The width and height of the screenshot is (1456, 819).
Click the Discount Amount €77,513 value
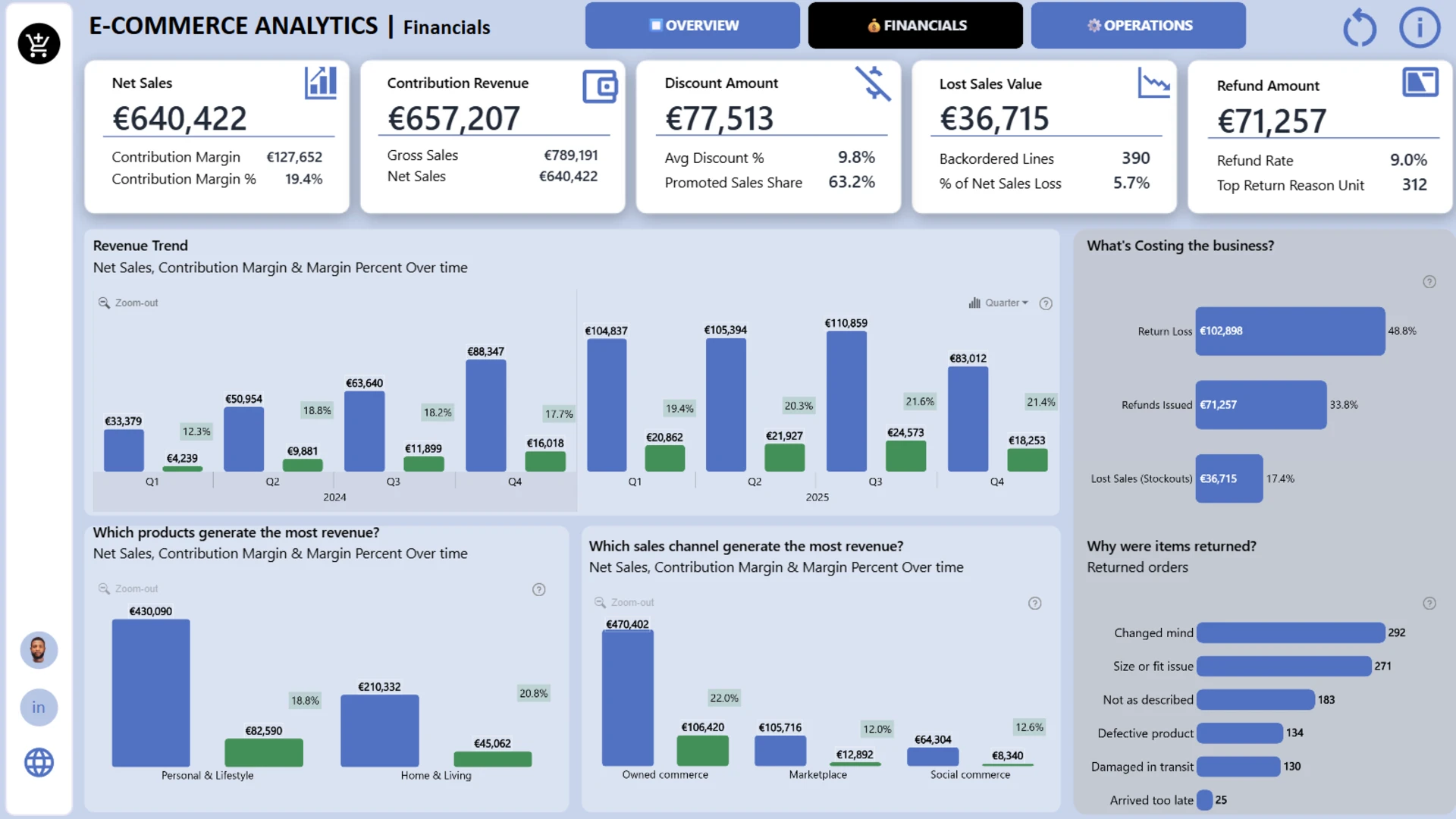(x=719, y=118)
